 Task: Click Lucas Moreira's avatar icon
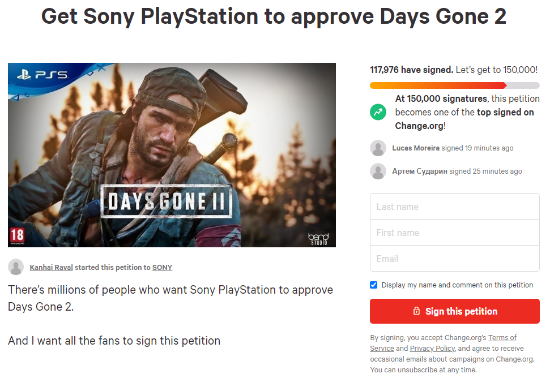(x=378, y=148)
